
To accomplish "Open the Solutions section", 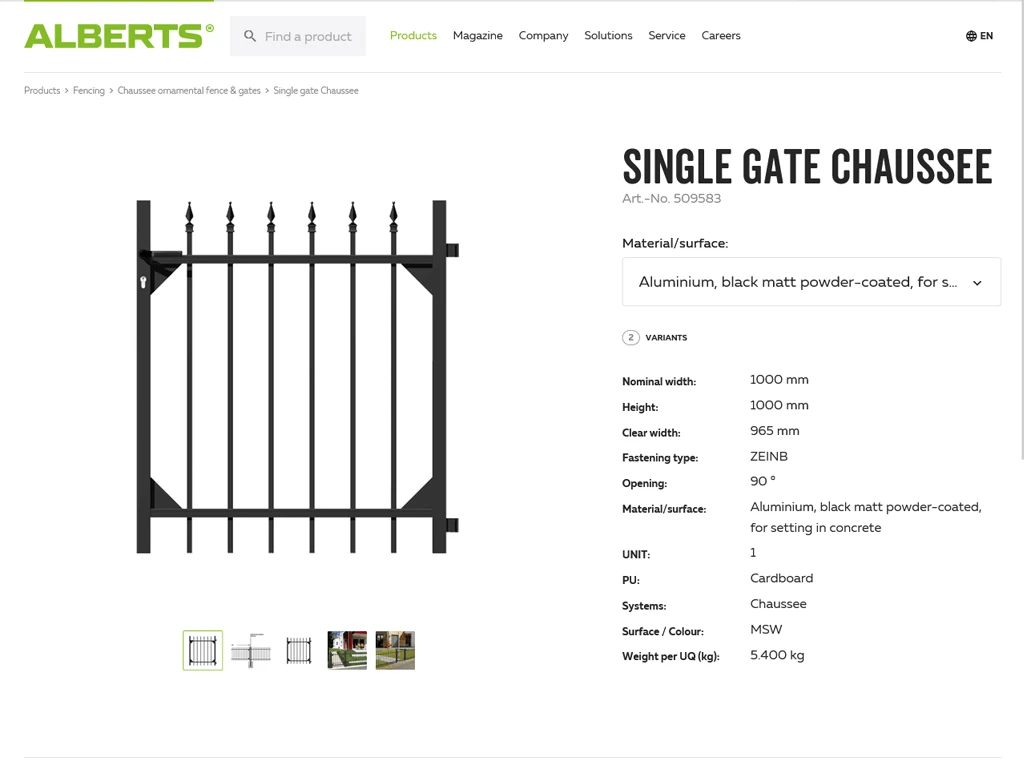I will pos(608,36).
